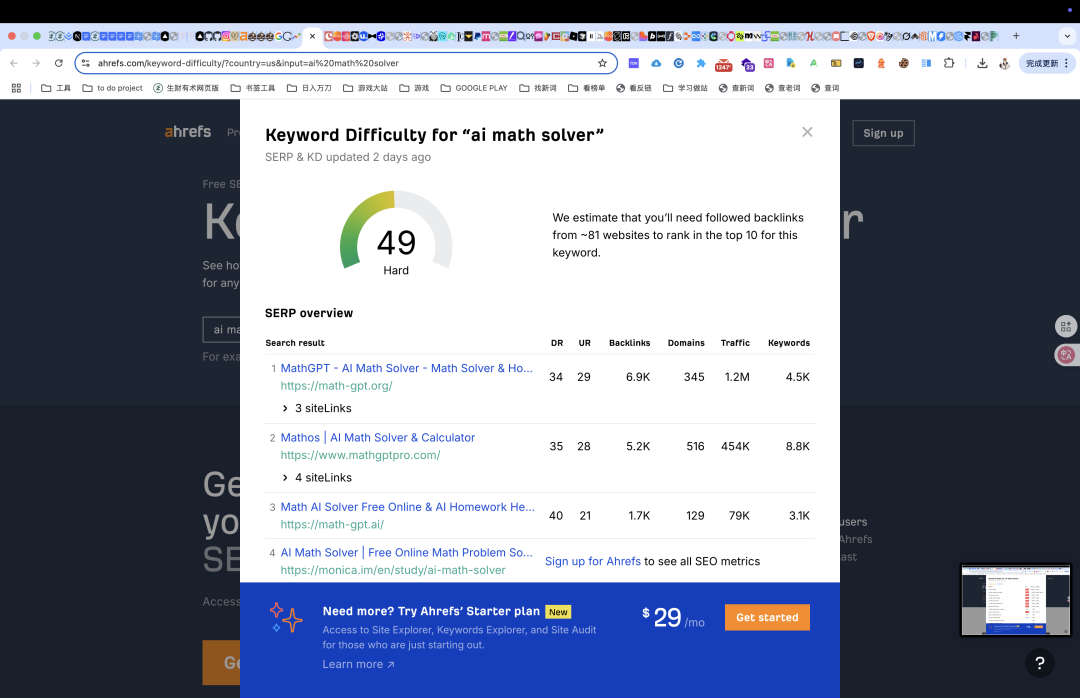The image size is (1080, 698).
Task: Open the red mail extension showing 1247
Action: (x=723, y=64)
